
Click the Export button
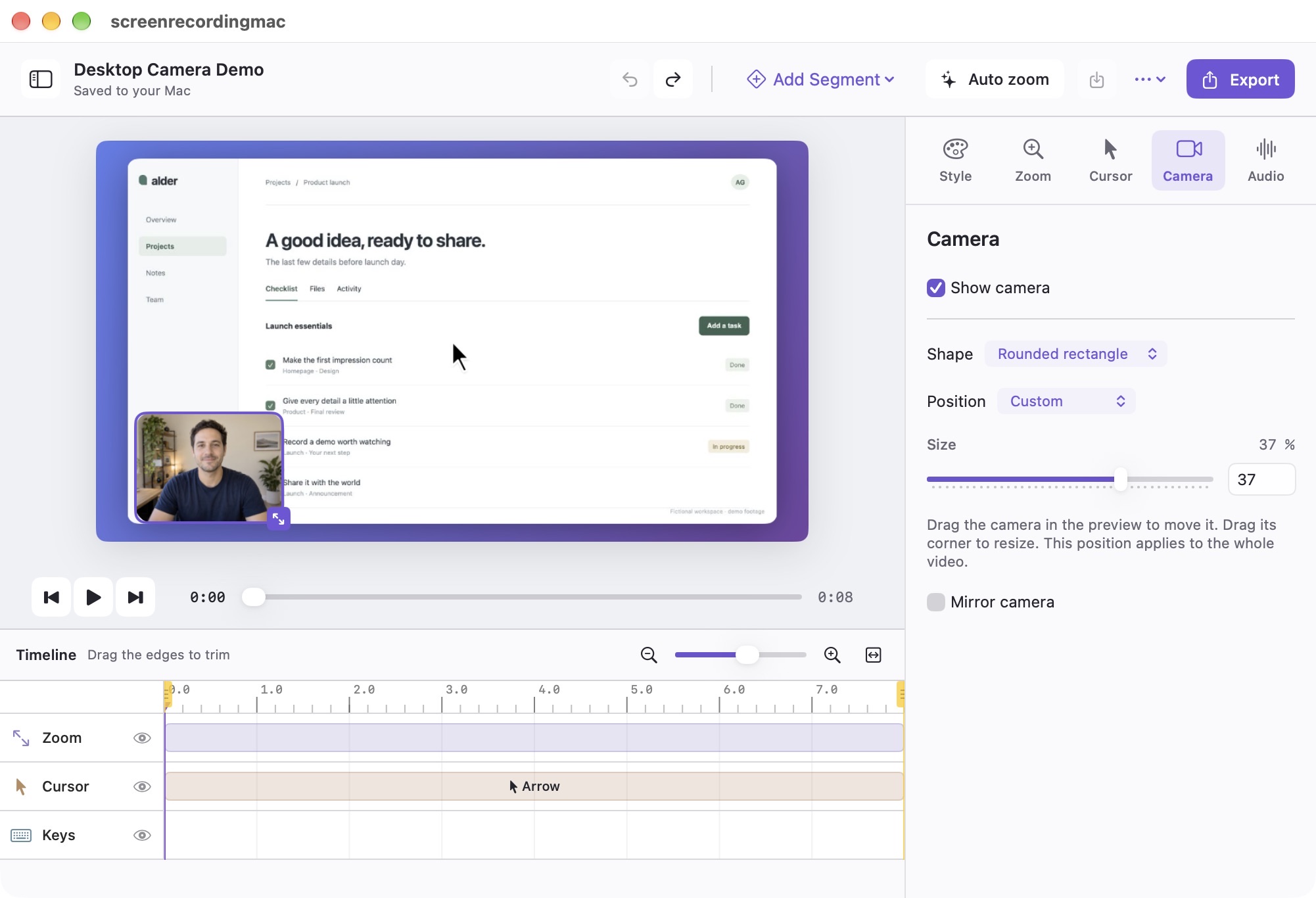point(1240,80)
